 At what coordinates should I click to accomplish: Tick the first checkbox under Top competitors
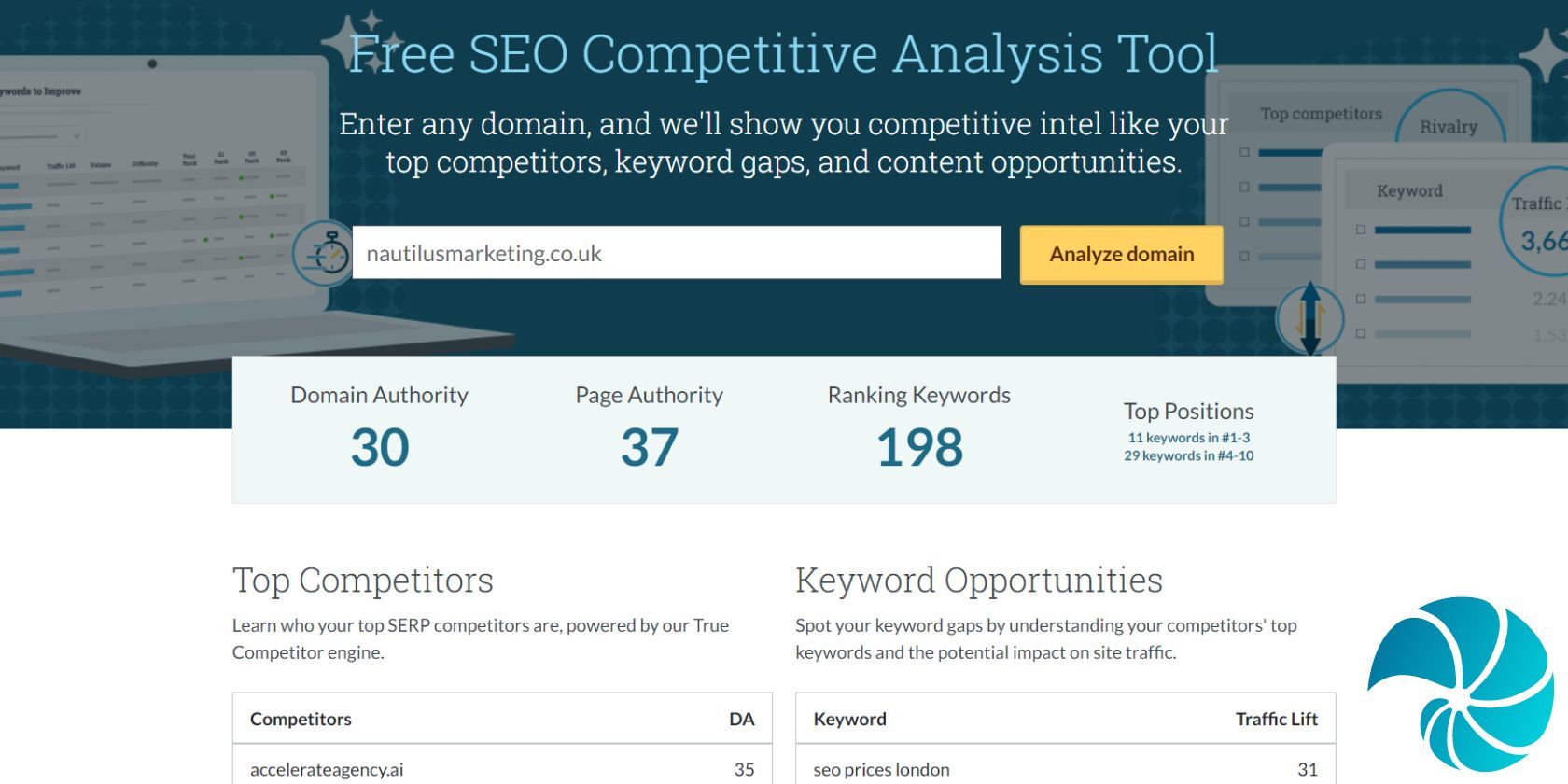point(1244,152)
